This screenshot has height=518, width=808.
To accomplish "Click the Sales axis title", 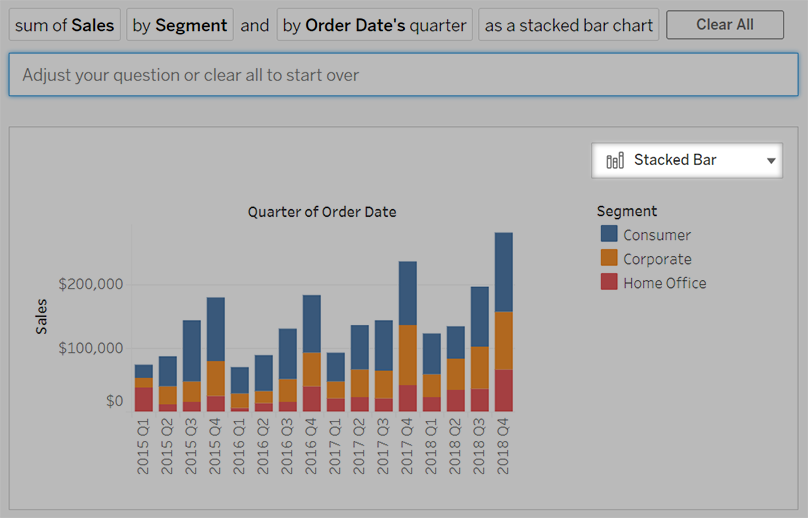I will coord(41,316).
